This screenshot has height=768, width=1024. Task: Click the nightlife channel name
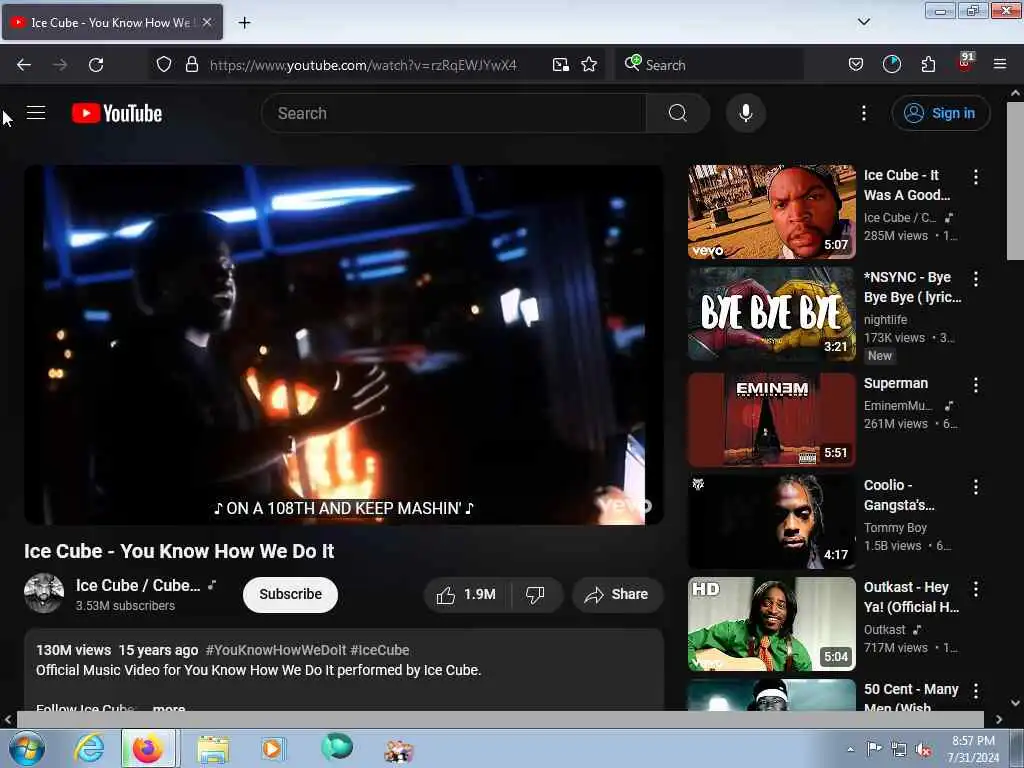pyautogui.click(x=885, y=319)
